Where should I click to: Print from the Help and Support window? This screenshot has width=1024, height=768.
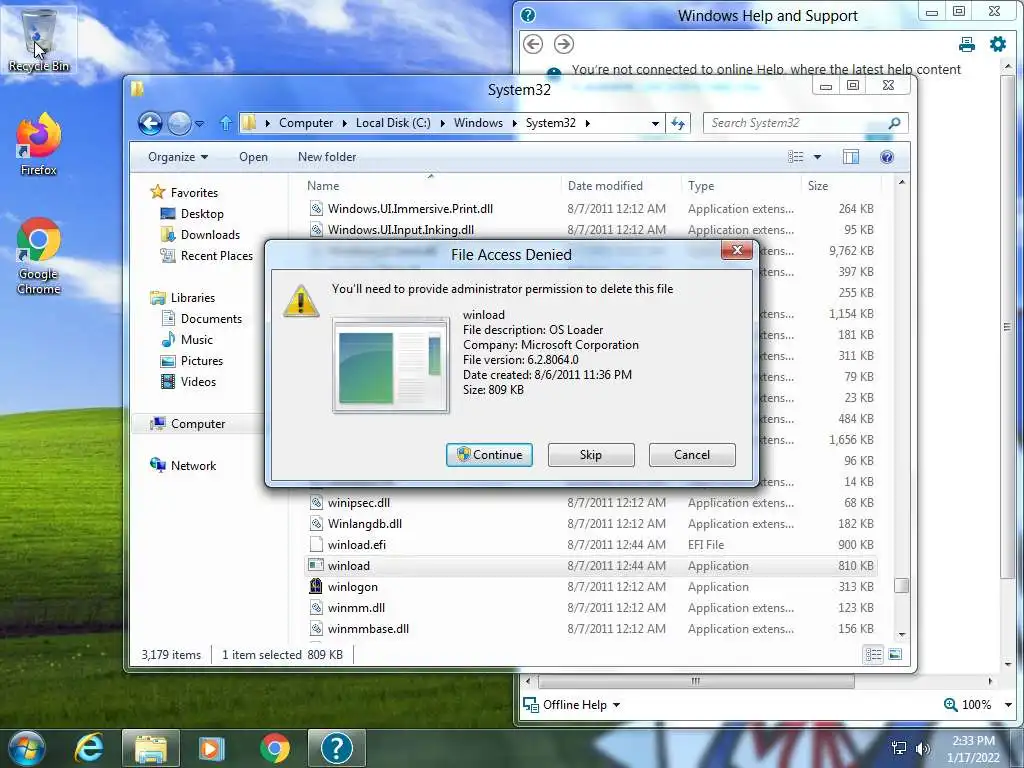pos(967,44)
